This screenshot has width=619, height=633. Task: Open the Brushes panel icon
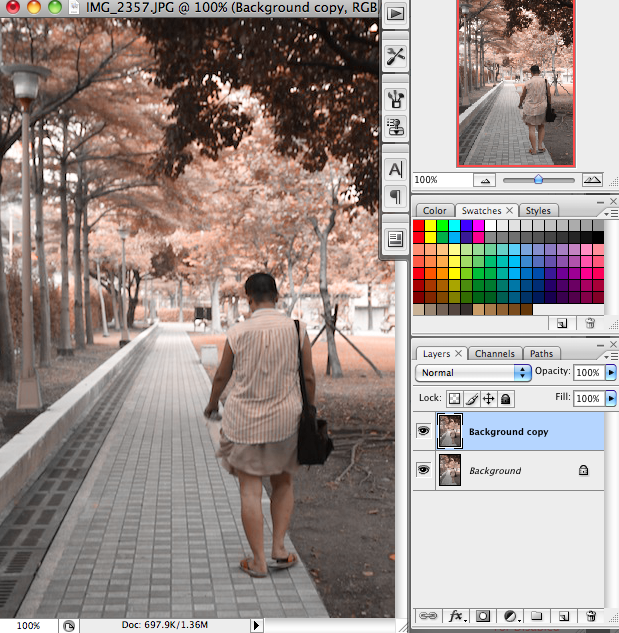click(395, 99)
